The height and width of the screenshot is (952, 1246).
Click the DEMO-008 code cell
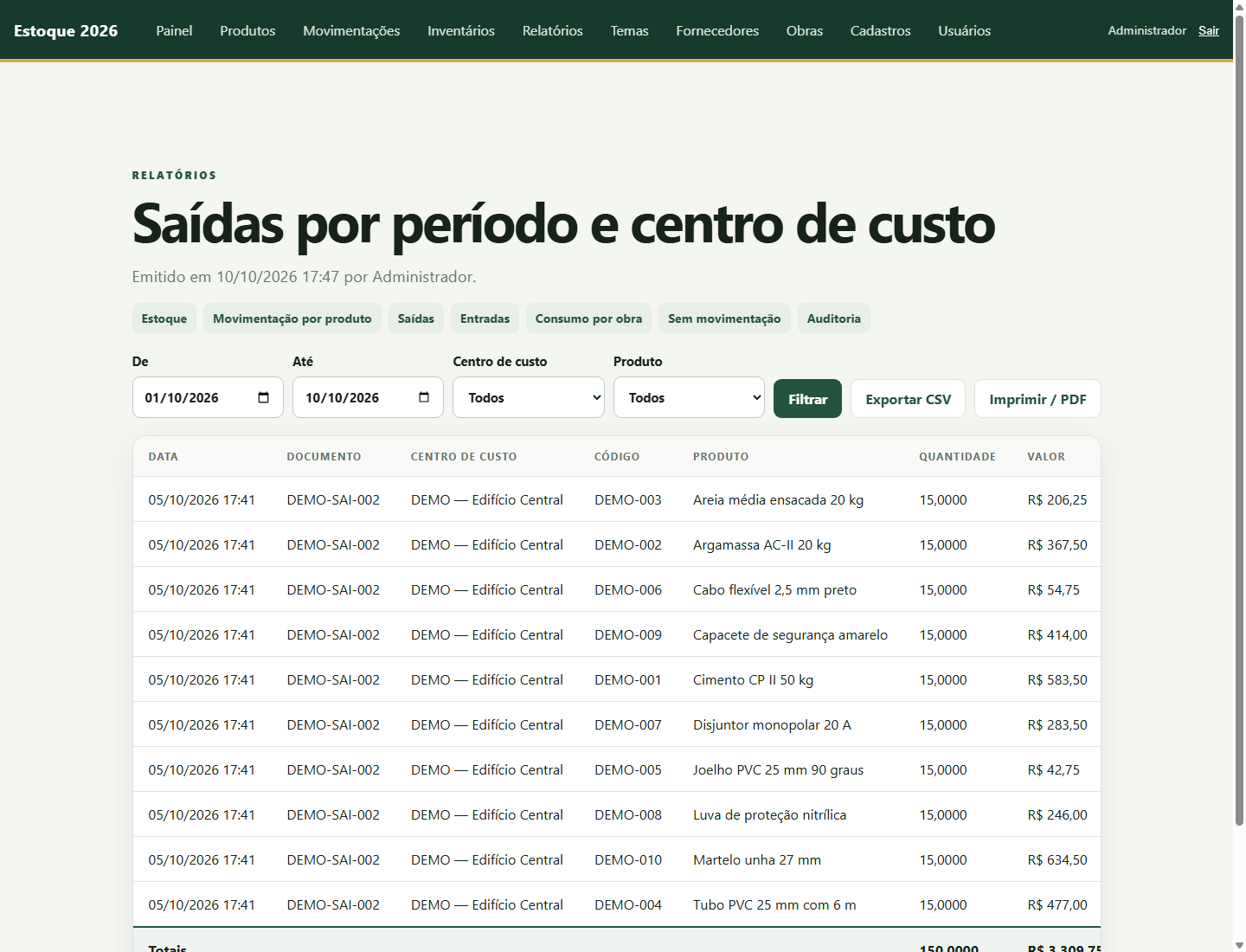point(628,814)
